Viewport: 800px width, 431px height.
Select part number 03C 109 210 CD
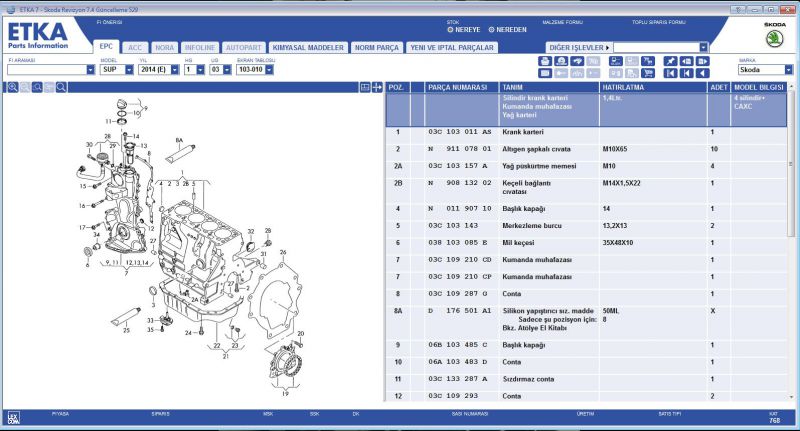click(x=460, y=260)
